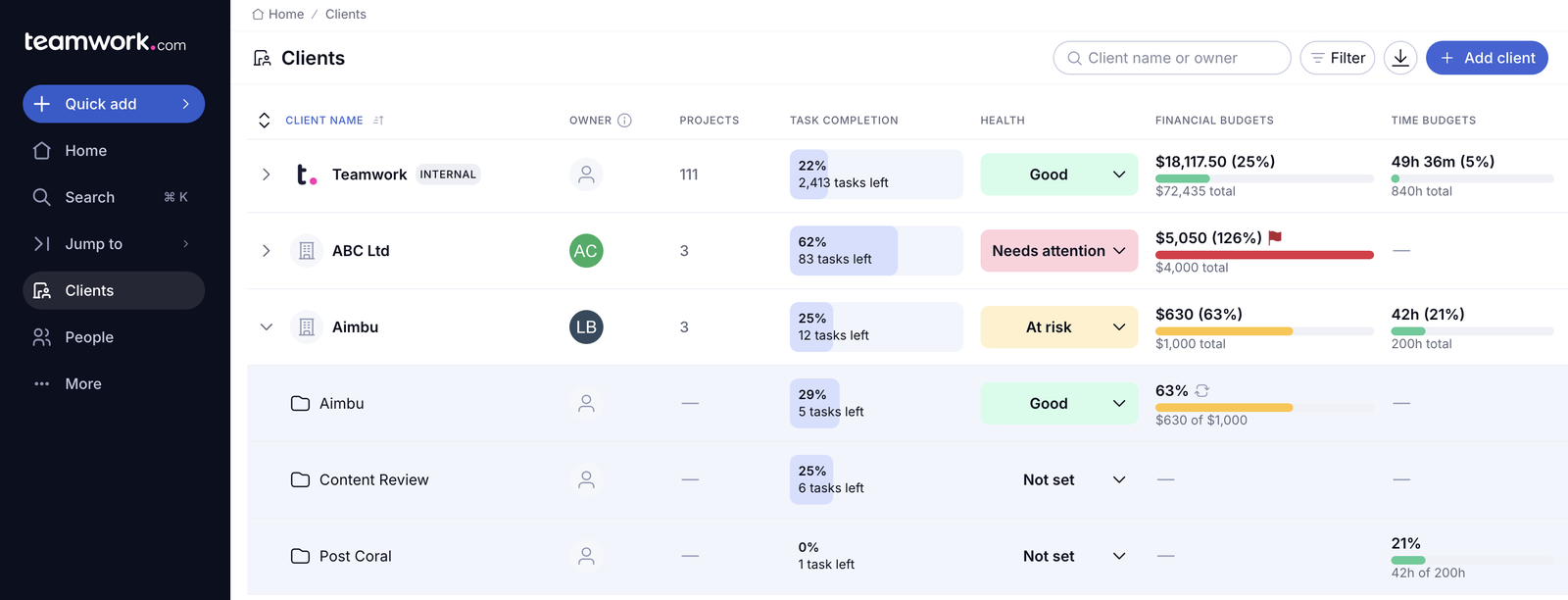The width and height of the screenshot is (1568, 600).
Task: Collapse the Aimbu client row
Action: (265, 326)
